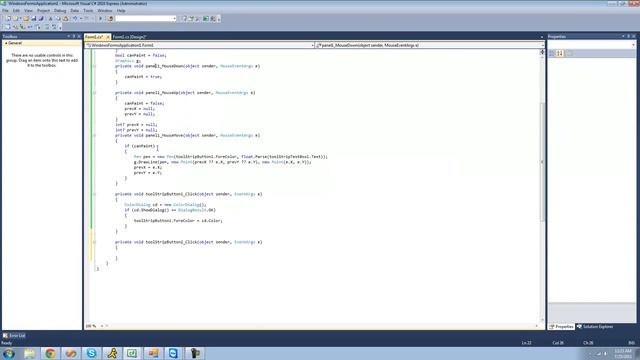The image size is (640, 360).
Task: Open the View menu
Action: coord(28,11)
